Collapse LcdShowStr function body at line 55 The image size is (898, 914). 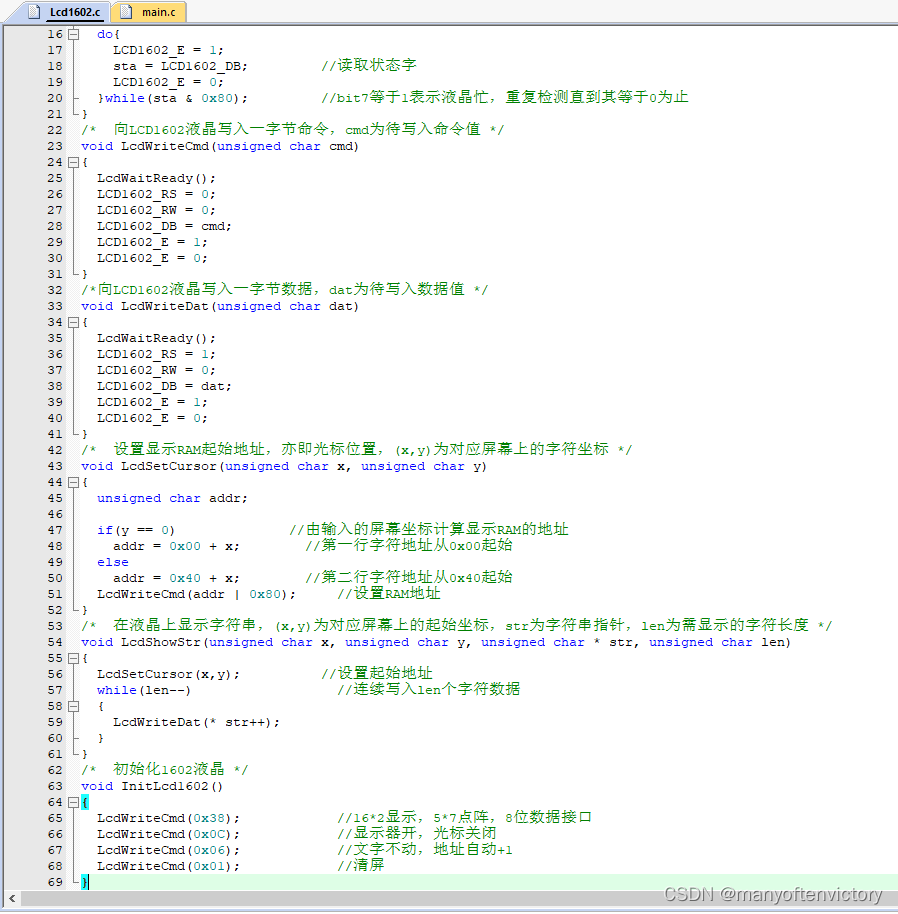73,658
